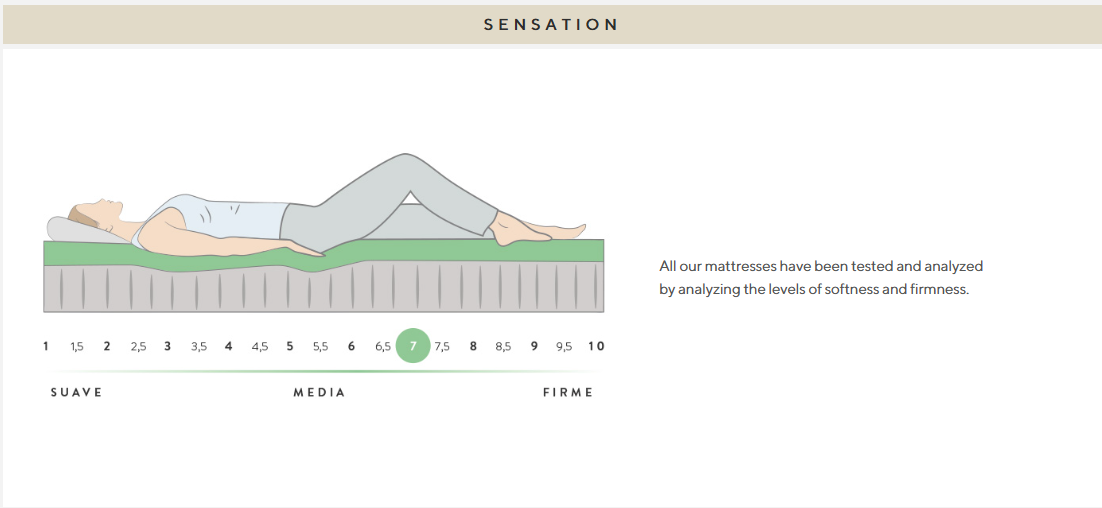
Task: Choose firmness value 7,5 on scale
Action: click(442, 347)
